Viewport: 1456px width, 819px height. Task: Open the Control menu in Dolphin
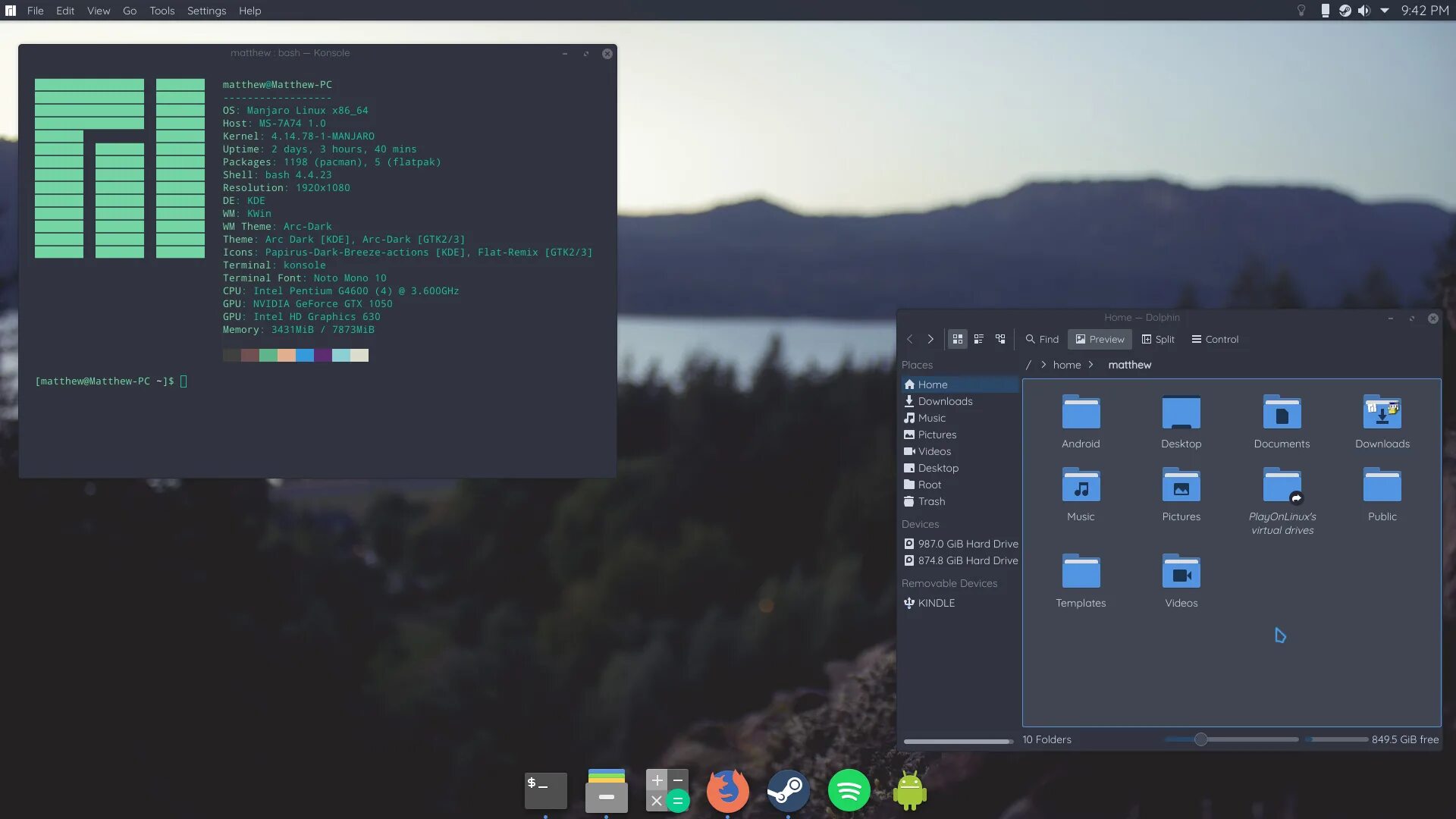pyautogui.click(x=1215, y=339)
